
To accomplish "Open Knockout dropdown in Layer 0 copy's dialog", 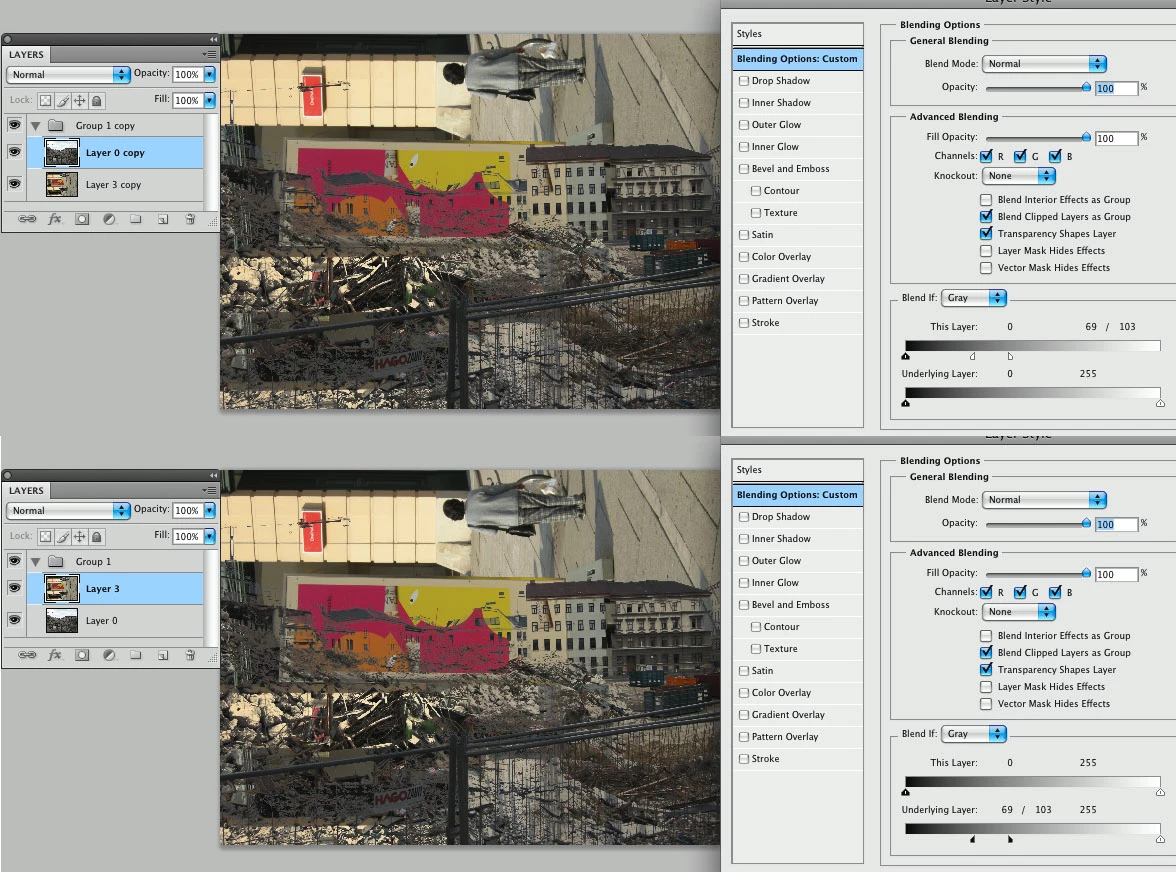I will (1018, 175).
